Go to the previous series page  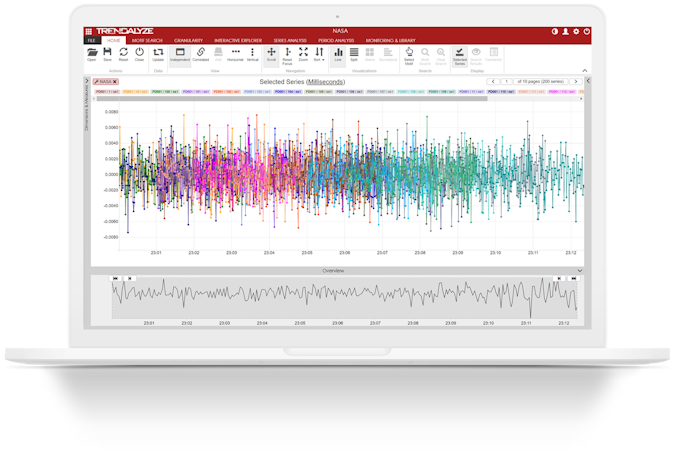pos(493,81)
